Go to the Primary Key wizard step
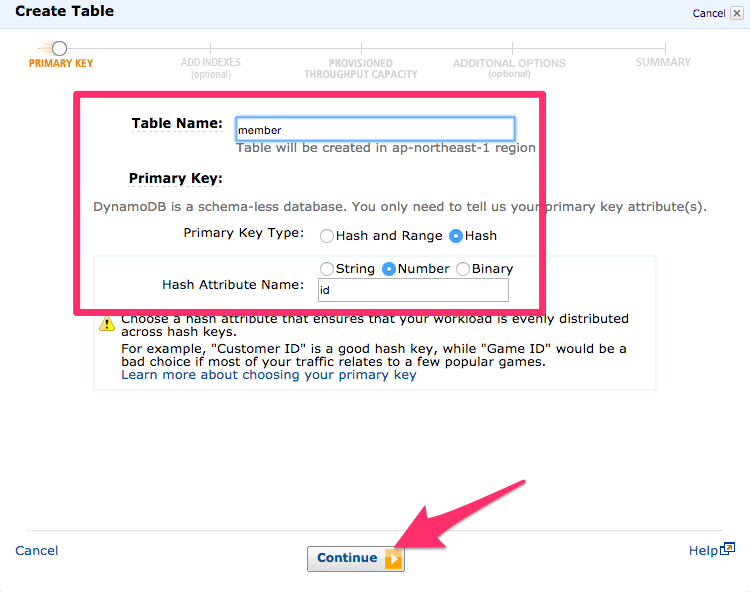The image size is (750, 592). [61, 63]
